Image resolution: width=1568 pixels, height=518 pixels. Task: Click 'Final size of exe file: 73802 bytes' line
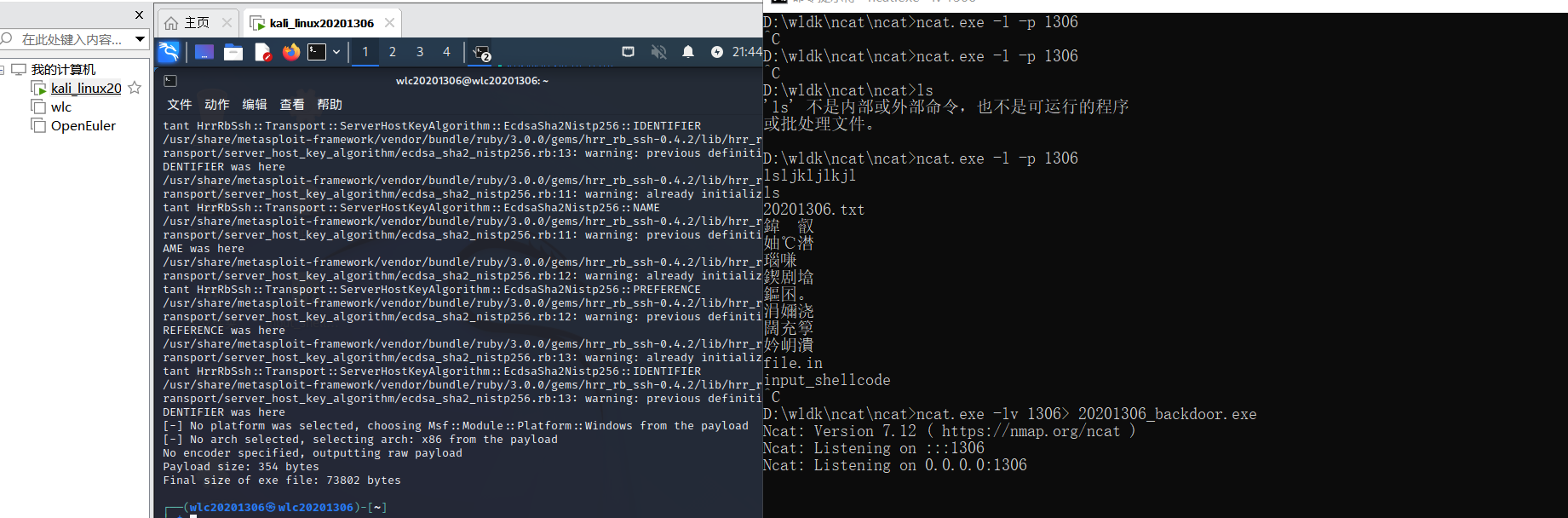(282, 481)
